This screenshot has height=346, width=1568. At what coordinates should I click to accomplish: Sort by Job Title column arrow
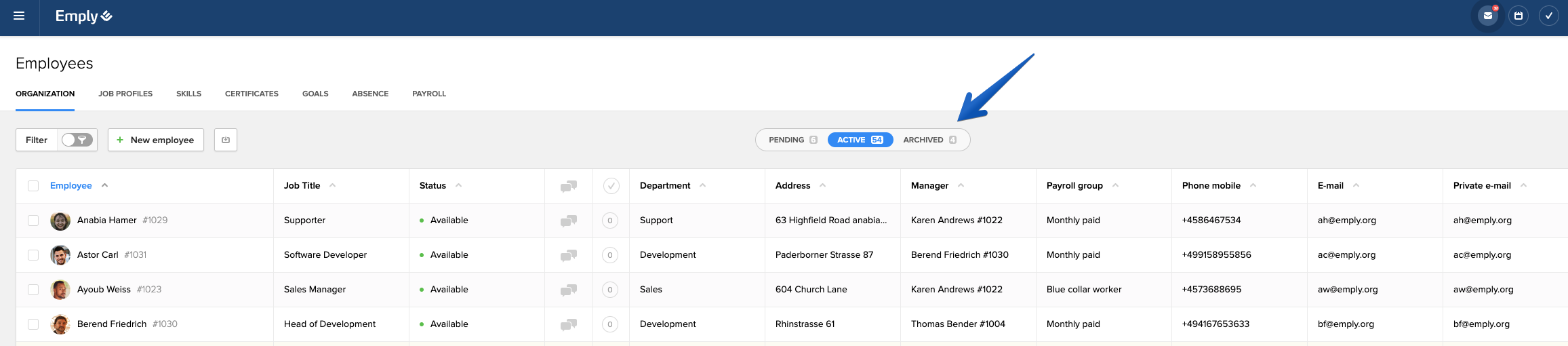[x=332, y=185]
